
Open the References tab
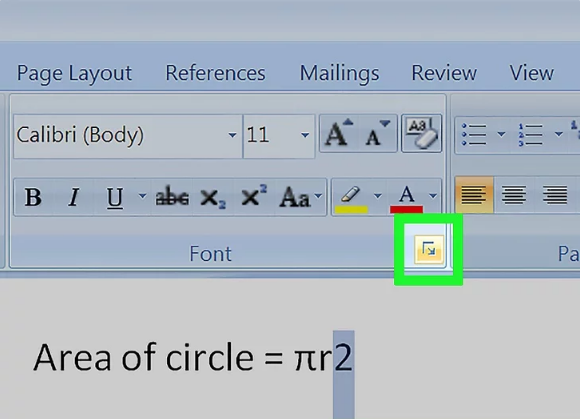point(215,73)
